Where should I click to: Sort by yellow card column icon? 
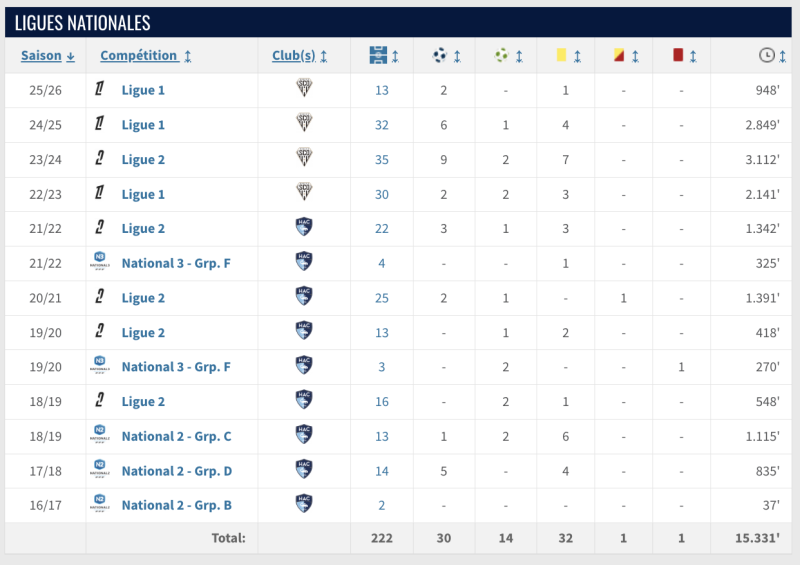[561, 56]
